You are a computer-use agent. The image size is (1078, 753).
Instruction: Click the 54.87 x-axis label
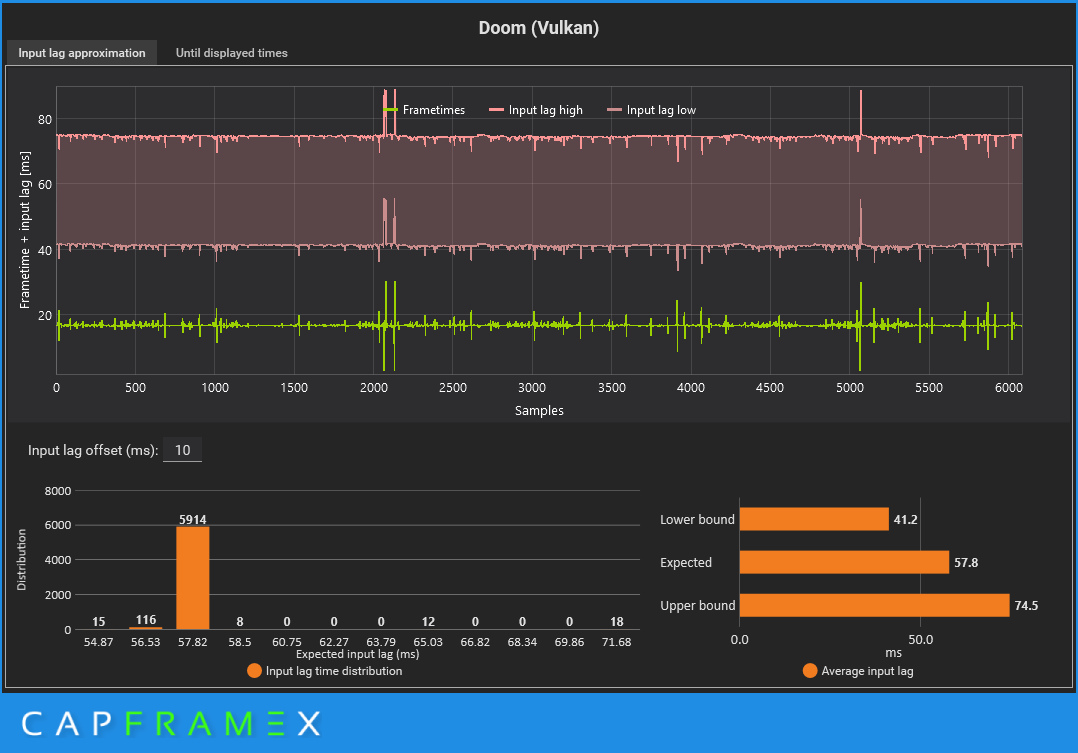tap(98, 642)
